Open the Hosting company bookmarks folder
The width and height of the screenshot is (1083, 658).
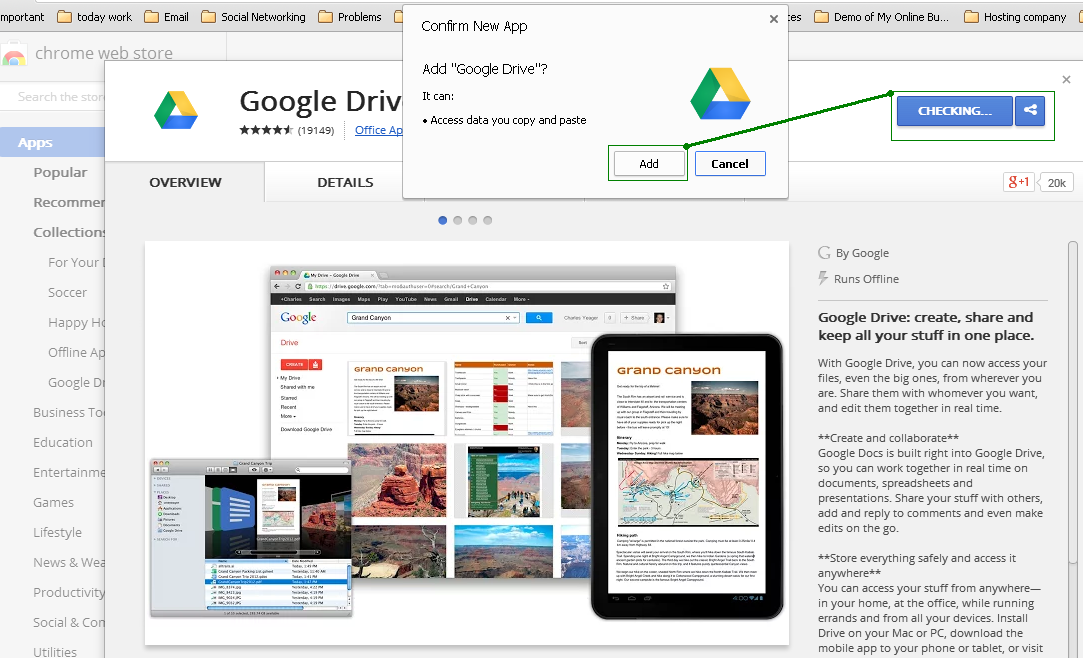1015,17
